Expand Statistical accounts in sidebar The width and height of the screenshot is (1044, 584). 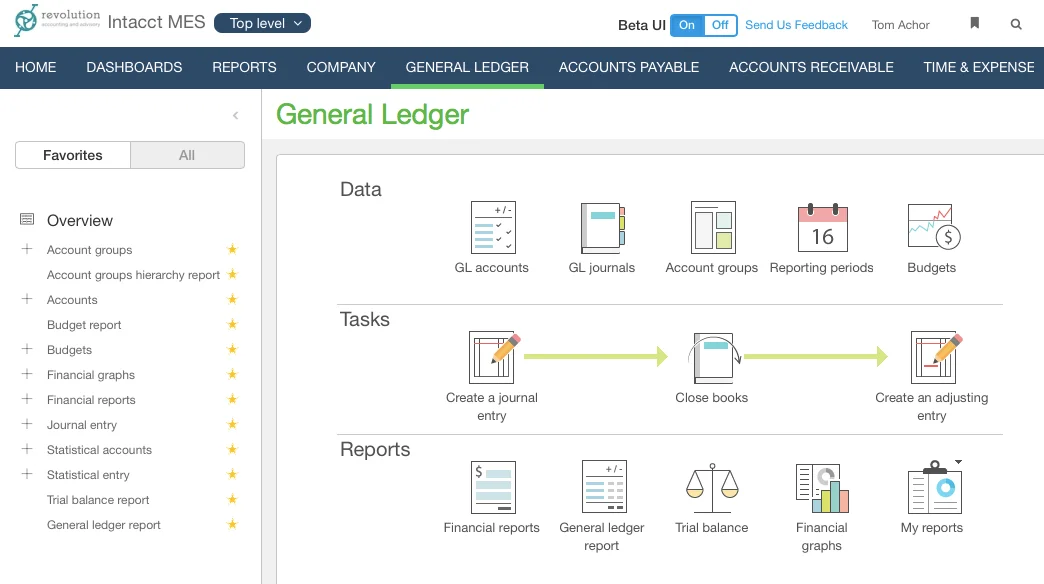(27, 449)
